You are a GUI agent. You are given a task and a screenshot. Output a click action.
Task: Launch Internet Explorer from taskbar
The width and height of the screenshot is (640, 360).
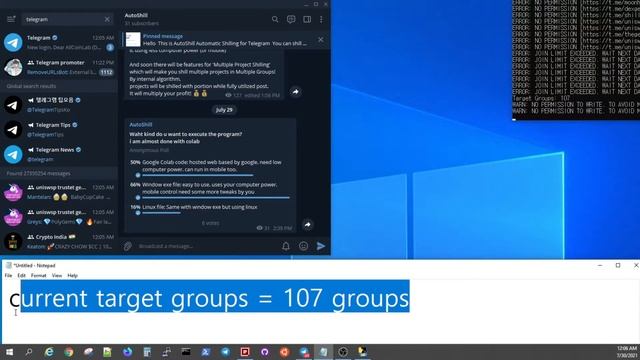49,352
